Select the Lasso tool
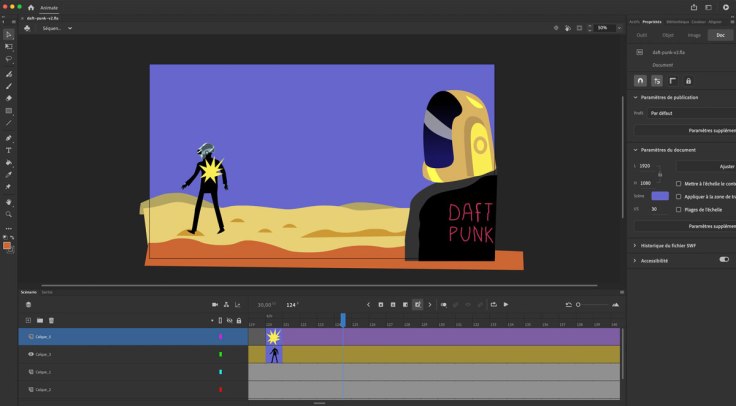 (8, 59)
